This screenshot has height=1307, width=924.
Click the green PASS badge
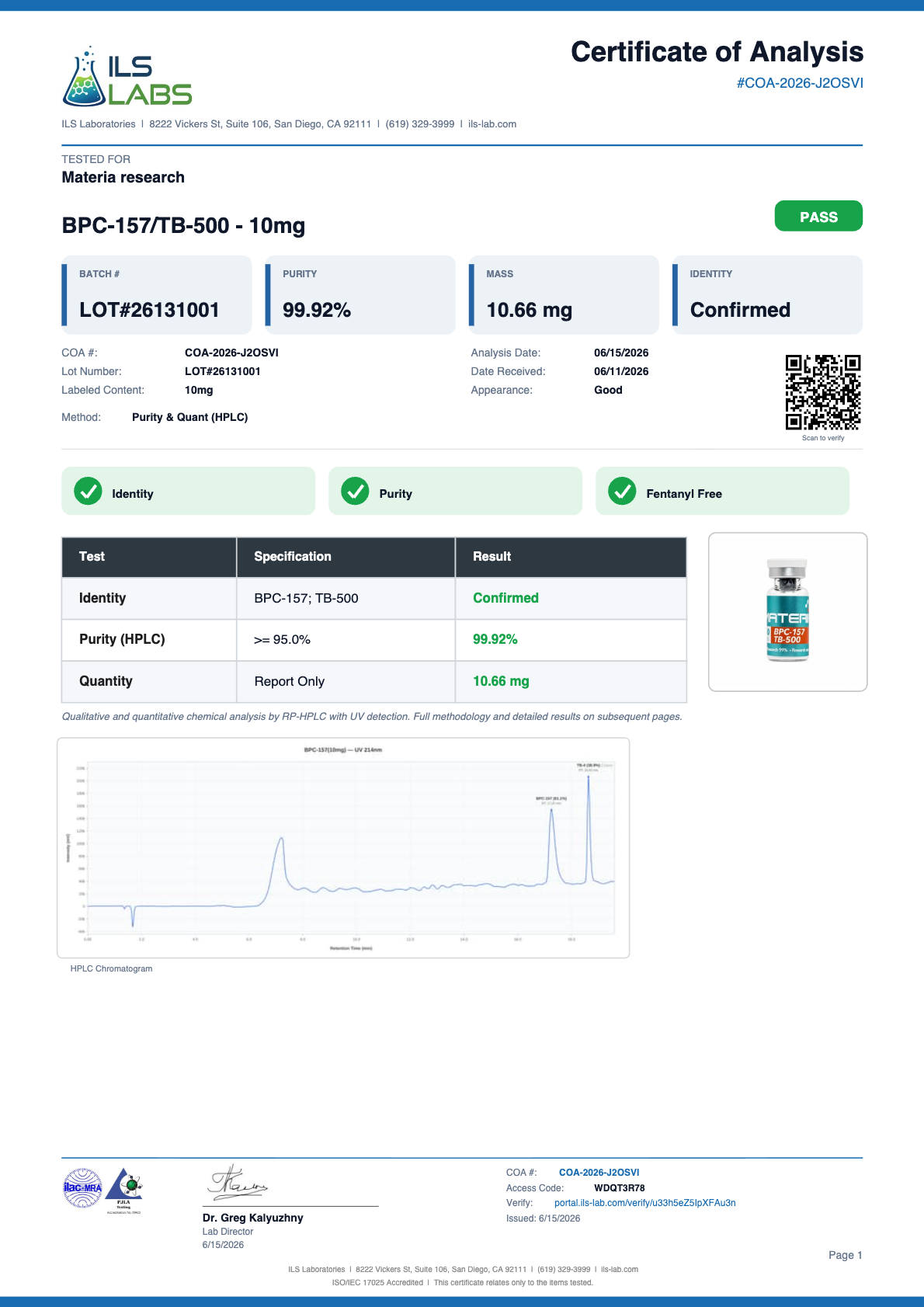tap(818, 216)
